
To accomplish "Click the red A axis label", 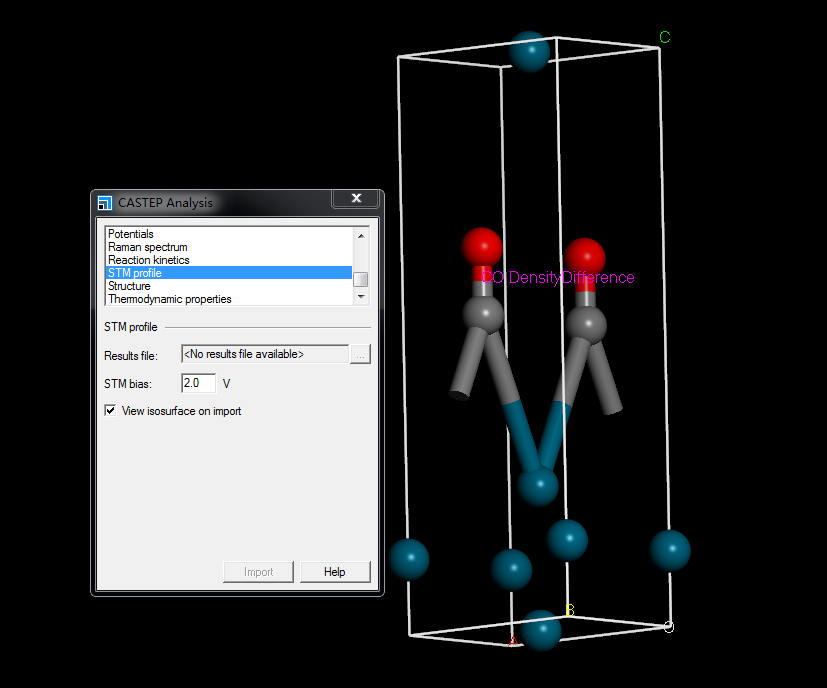I will (513, 641).
